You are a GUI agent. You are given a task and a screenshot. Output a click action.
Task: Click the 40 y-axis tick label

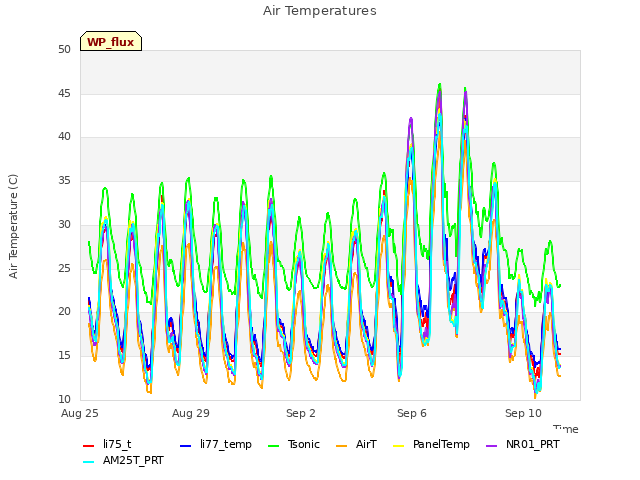(x=64, y=137)
